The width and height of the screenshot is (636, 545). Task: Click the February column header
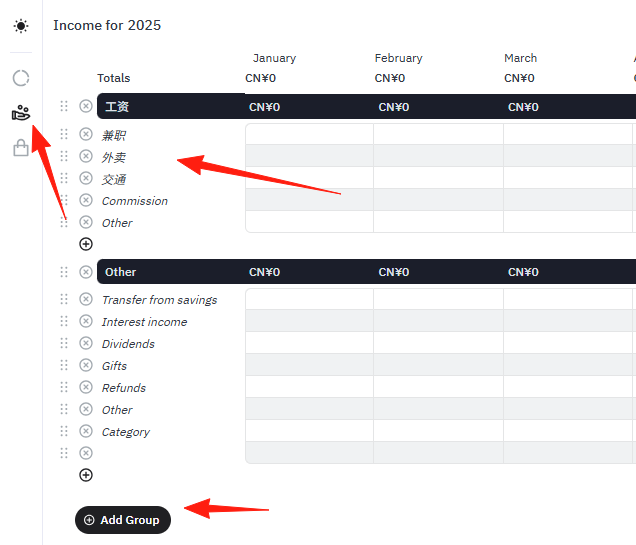pos(398,58)
